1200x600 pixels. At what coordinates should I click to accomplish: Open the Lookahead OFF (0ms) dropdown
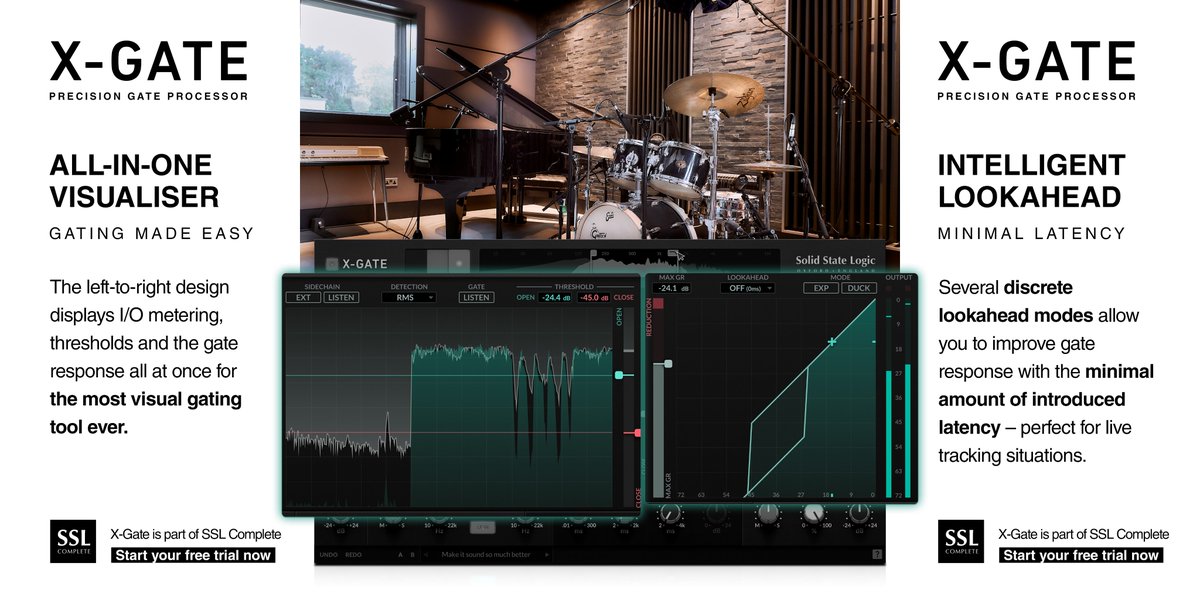pos(748,288)
